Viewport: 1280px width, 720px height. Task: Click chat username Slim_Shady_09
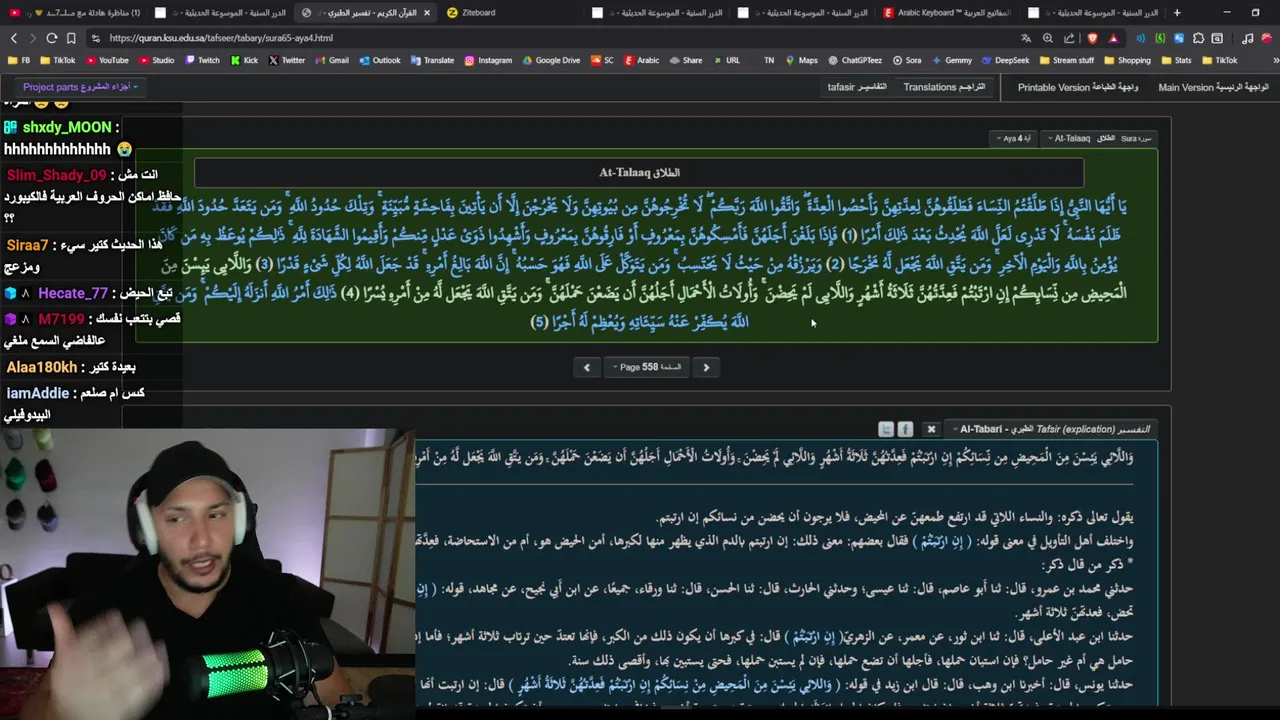tap(56, 175)
